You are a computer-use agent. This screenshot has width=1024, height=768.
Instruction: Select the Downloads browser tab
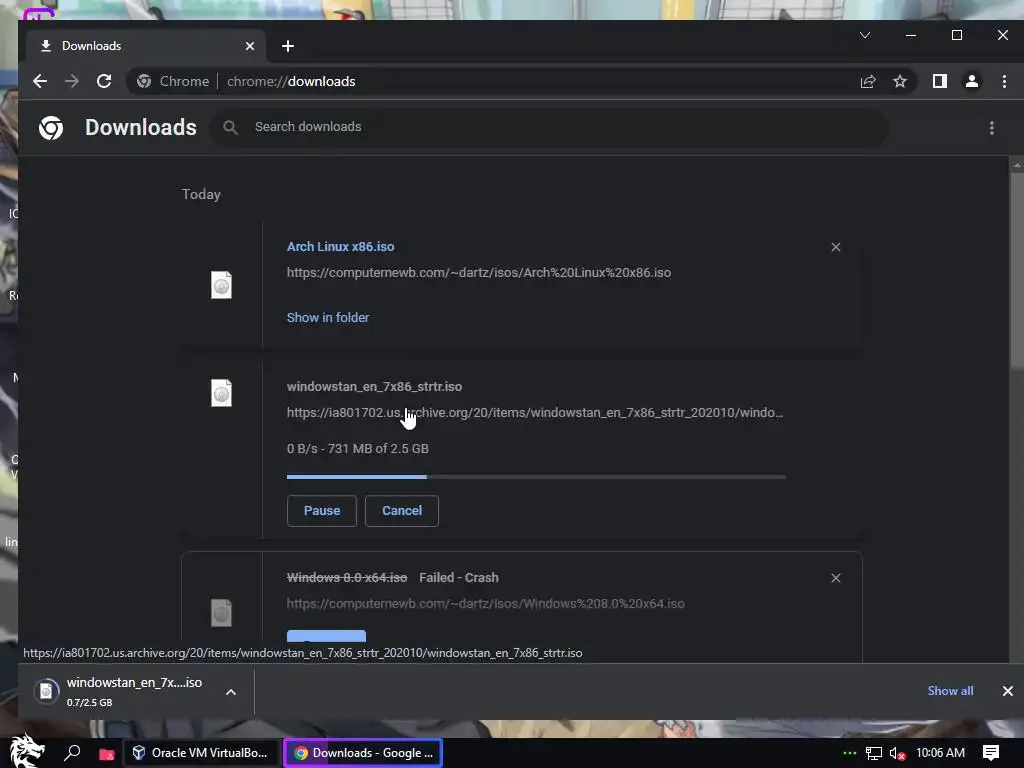146,46
